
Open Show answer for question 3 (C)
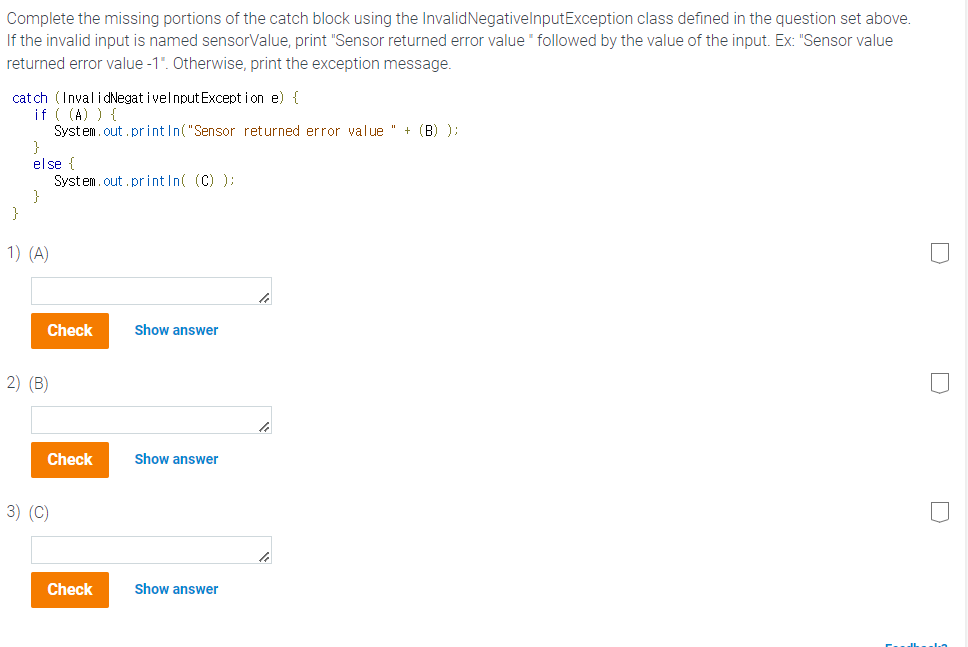pos(176,589)
